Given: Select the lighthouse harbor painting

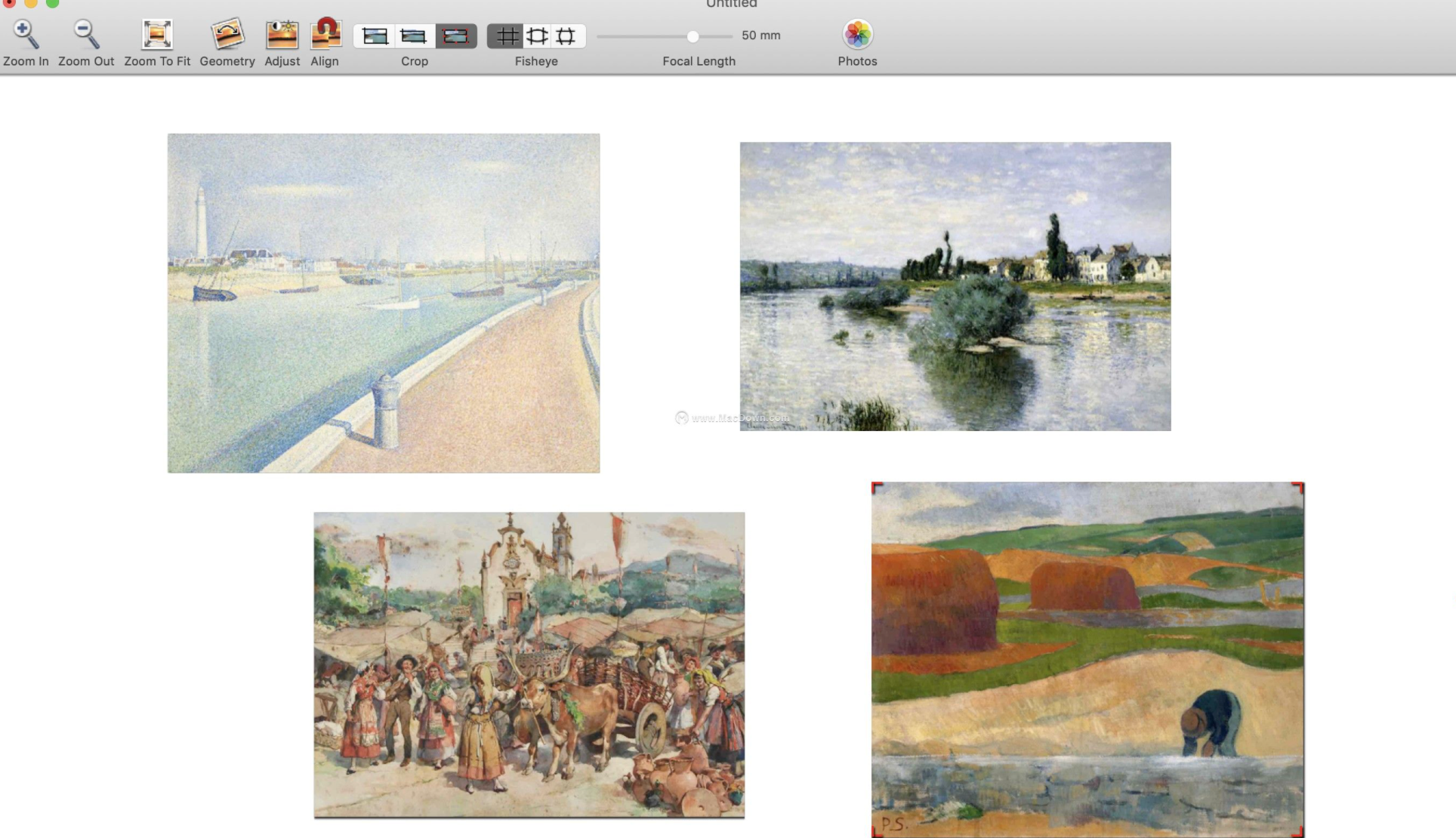Looking at the screenshot, I should tap(384, 303).
